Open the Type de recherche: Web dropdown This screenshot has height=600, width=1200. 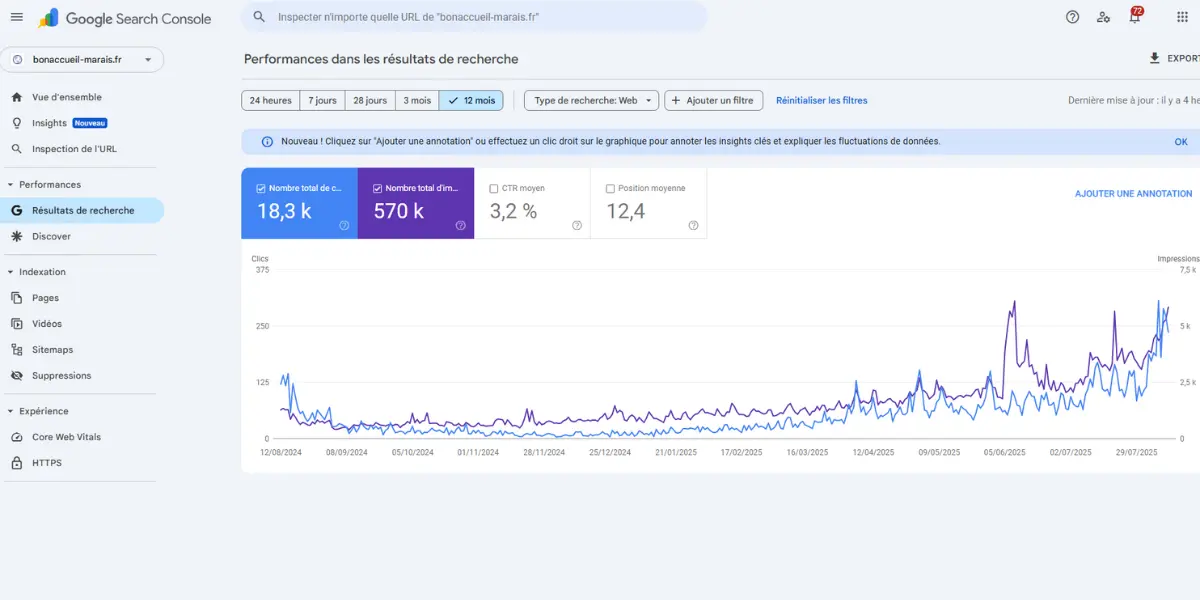pos(588,100)
